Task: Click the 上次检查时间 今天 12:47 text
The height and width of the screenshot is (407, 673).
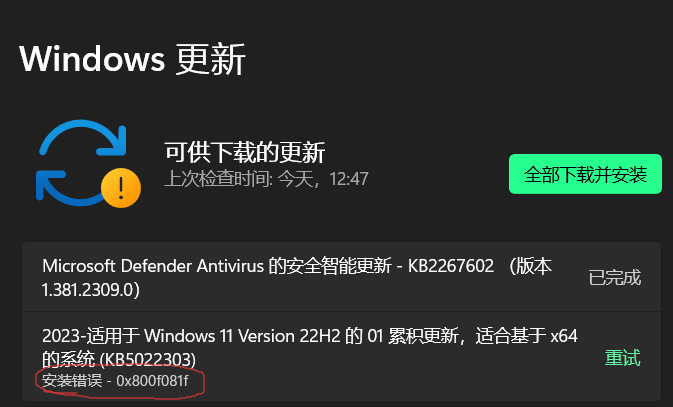Action: tap(266, 179)
